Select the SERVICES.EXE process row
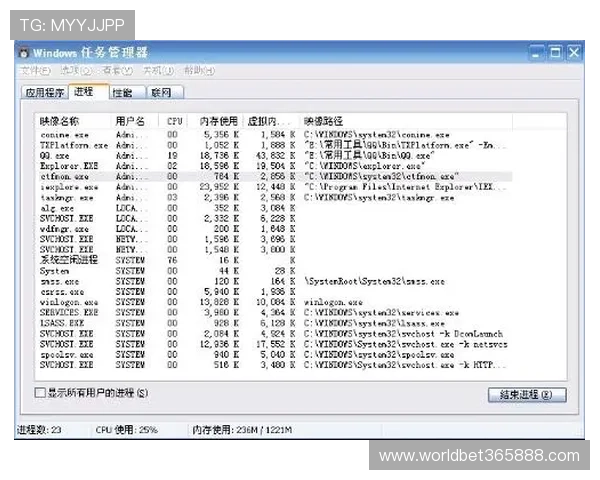 (275, 313)
